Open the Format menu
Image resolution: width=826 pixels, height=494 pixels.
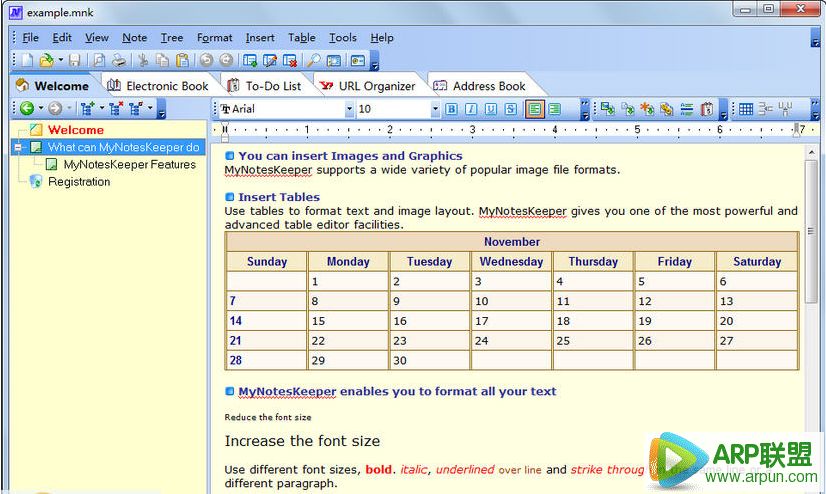pyautogui.click(x=214, y=38)
